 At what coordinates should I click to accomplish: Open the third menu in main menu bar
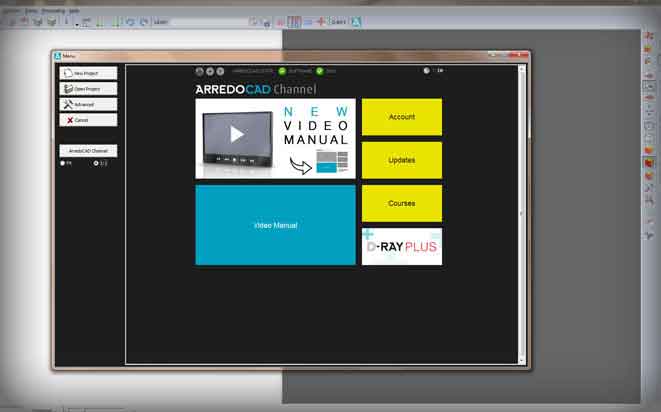click(53, 11)
